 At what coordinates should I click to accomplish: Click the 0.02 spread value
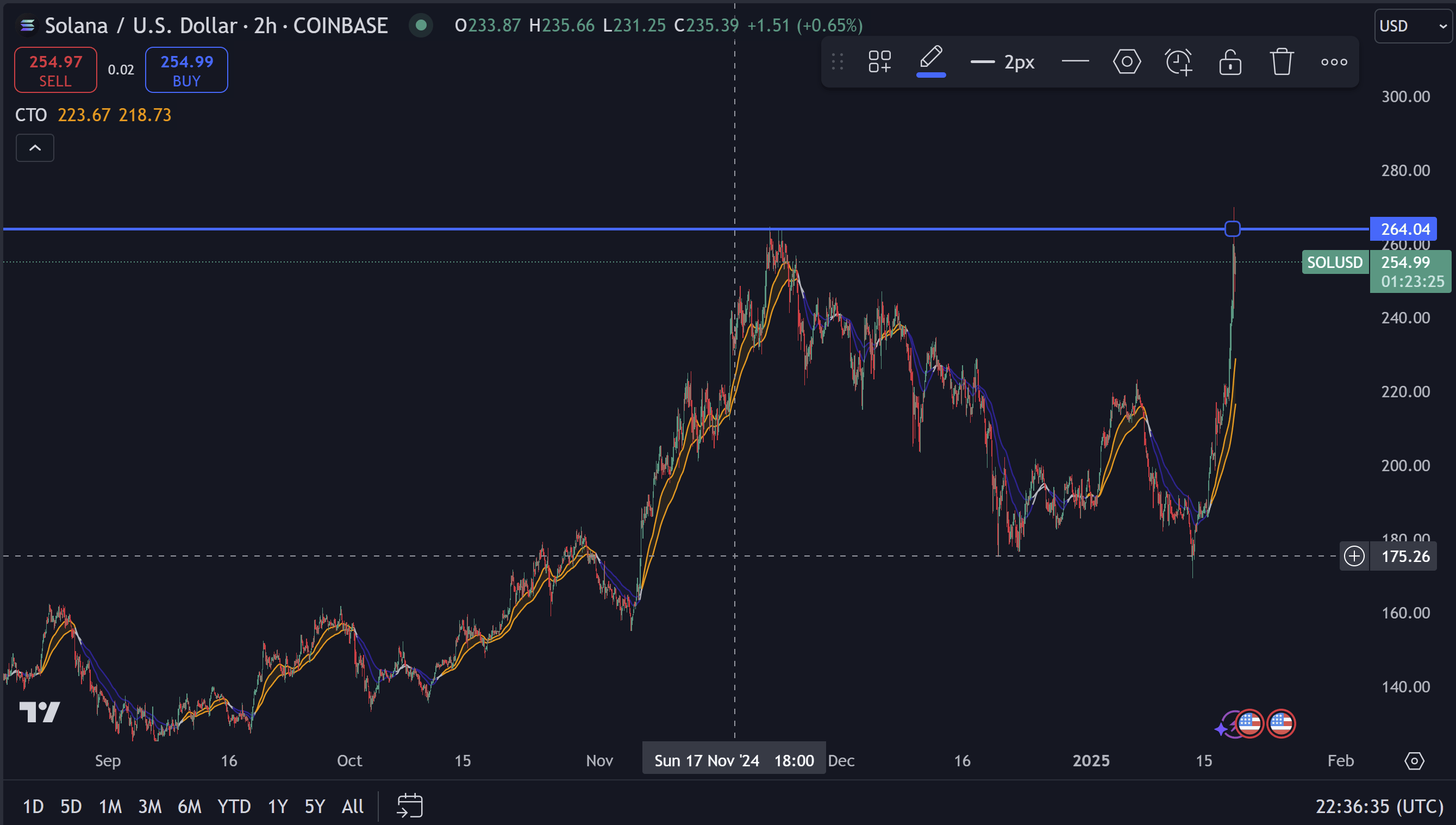click(x=121, y=70)
